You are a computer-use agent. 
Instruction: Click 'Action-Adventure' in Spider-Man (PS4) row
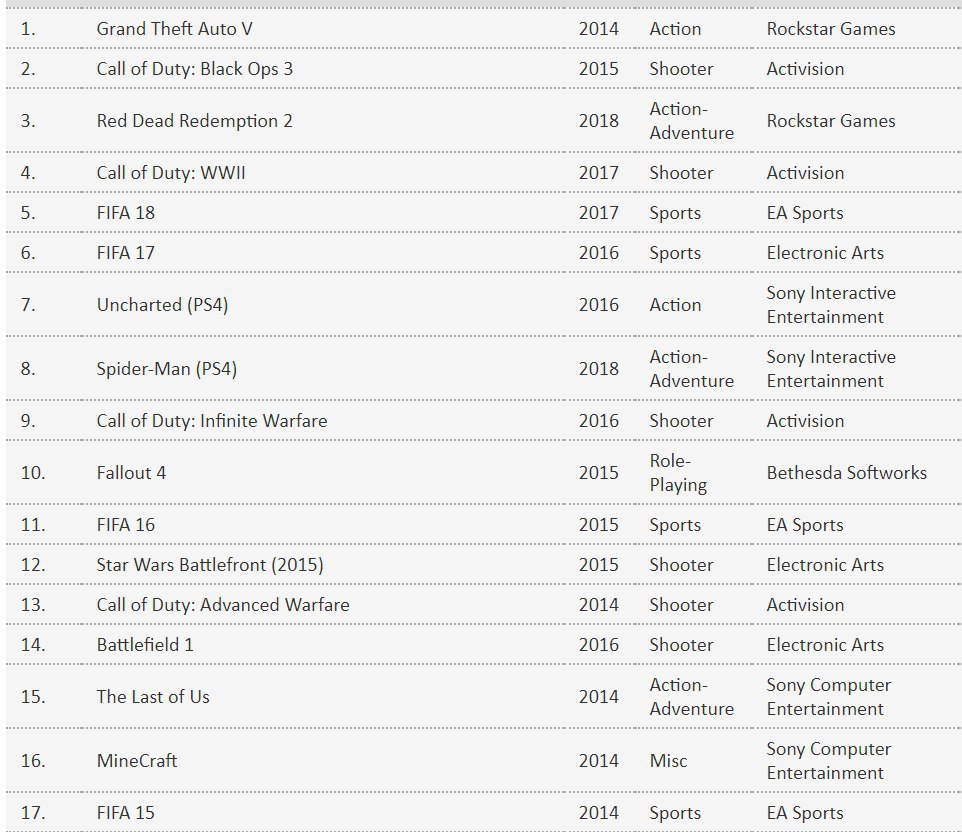pyautogui.click(x=691, y=369)
